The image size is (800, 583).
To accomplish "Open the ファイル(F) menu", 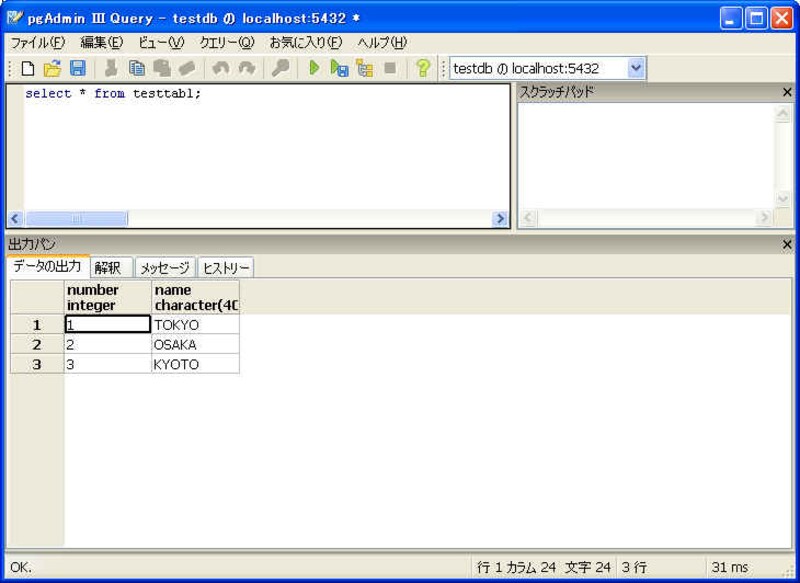I will (x=37, y=43).
